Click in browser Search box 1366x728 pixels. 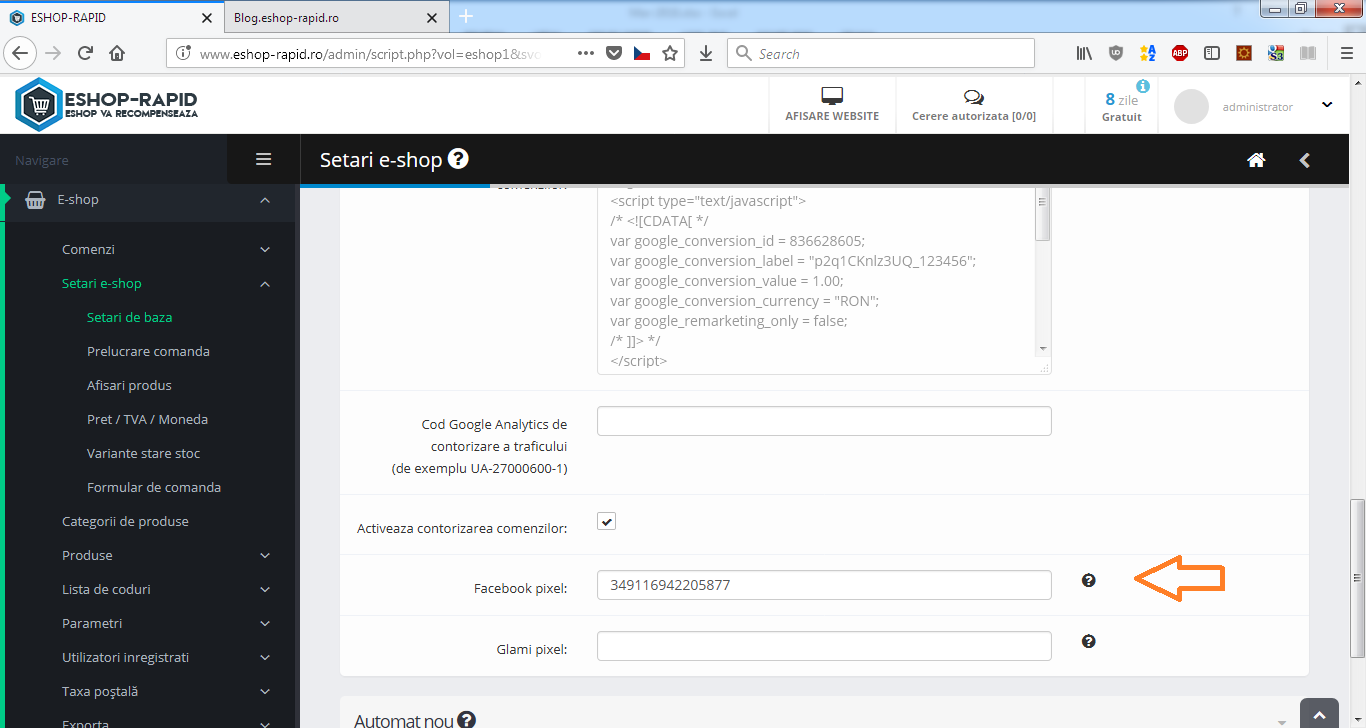pyautogui.click(x=881, y=53)
